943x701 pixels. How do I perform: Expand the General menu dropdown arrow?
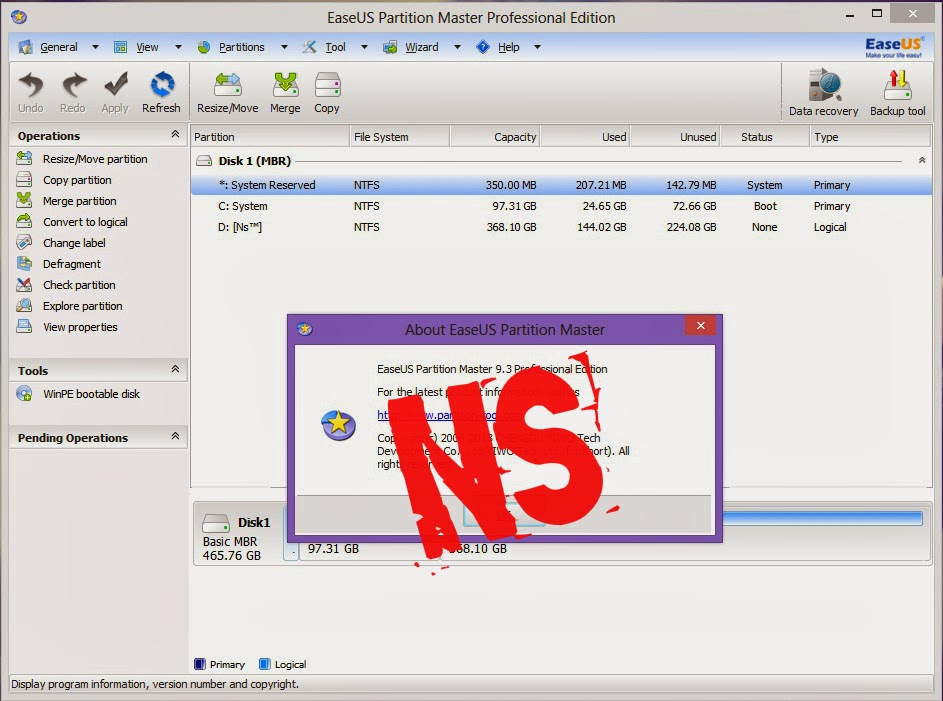tap(95, 47)
